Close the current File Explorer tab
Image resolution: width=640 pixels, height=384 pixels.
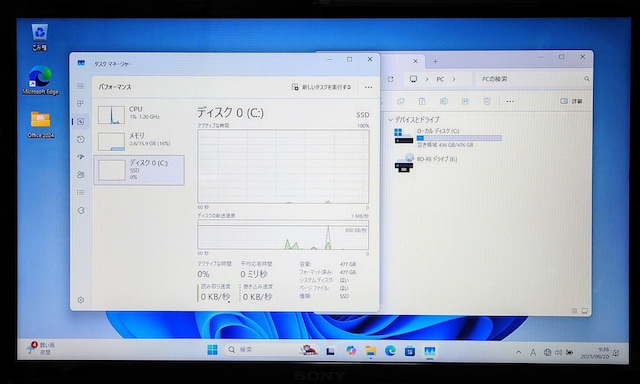(415, 61)
